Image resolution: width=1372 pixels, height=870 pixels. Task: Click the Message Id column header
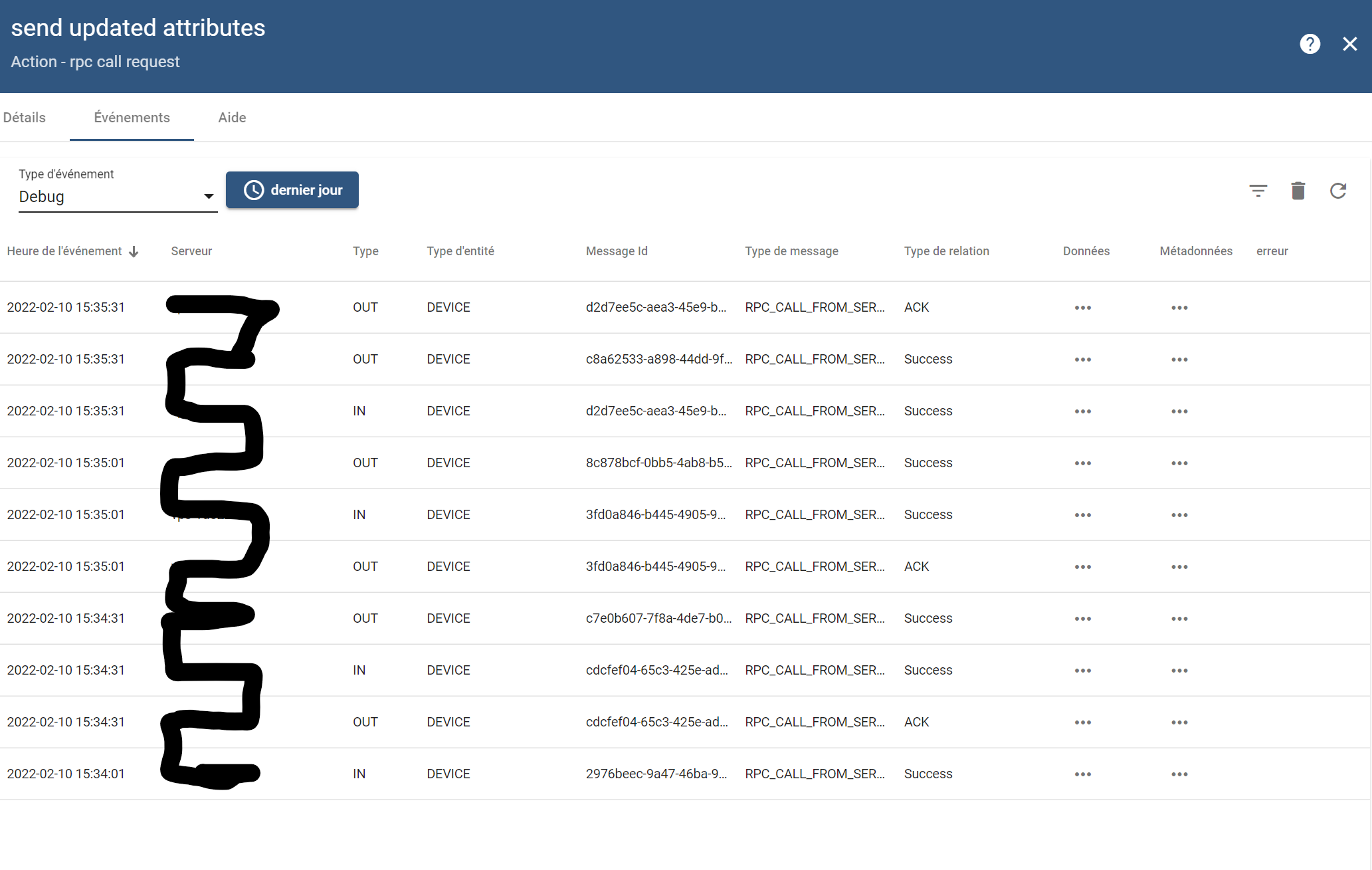click(x=617, y=251)
